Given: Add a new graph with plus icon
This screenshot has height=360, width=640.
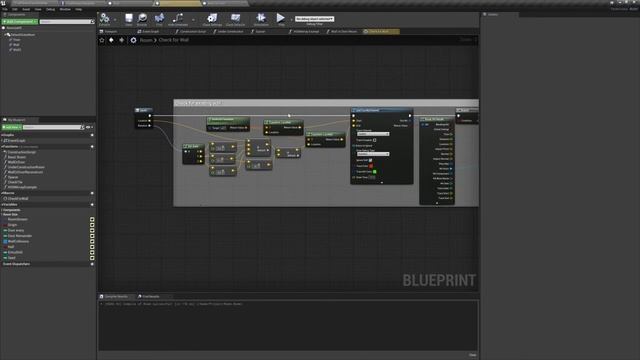Looking at the screenshot, I should tap(92, 135).
